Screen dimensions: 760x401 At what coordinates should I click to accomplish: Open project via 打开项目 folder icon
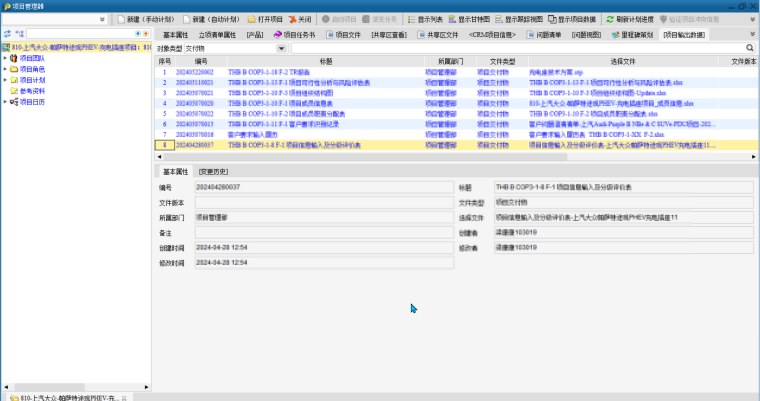pos(252,19)
